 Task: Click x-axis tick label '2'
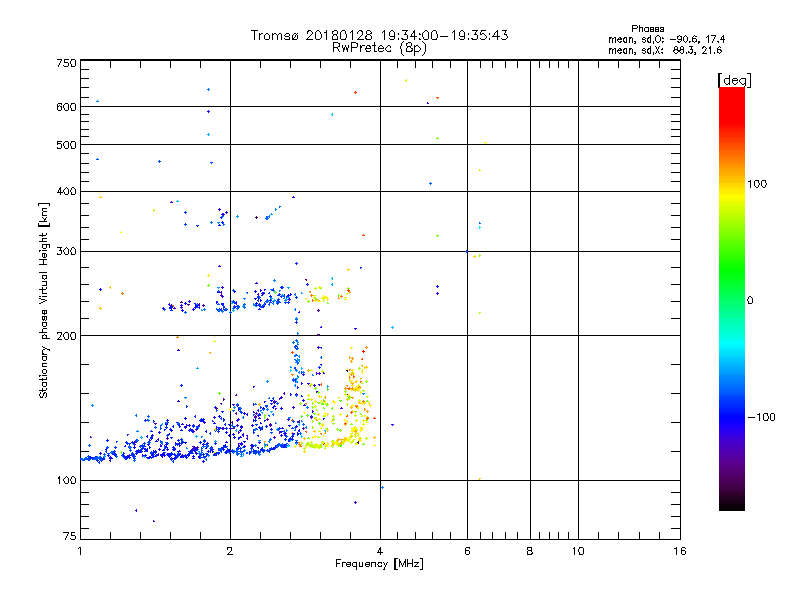pos(230,551)
